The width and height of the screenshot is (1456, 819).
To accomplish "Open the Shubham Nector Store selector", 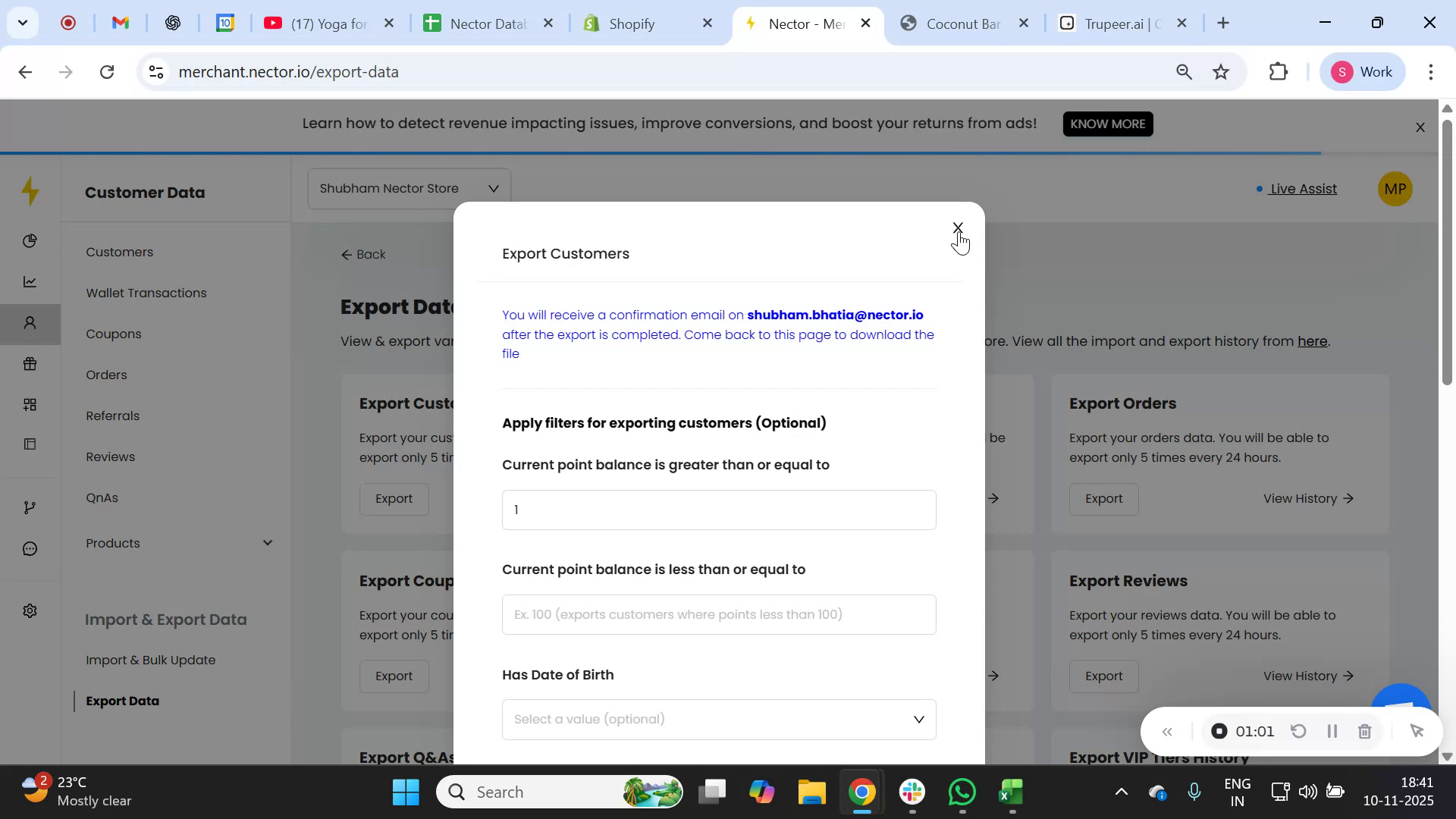I will (x=409, y=188).
